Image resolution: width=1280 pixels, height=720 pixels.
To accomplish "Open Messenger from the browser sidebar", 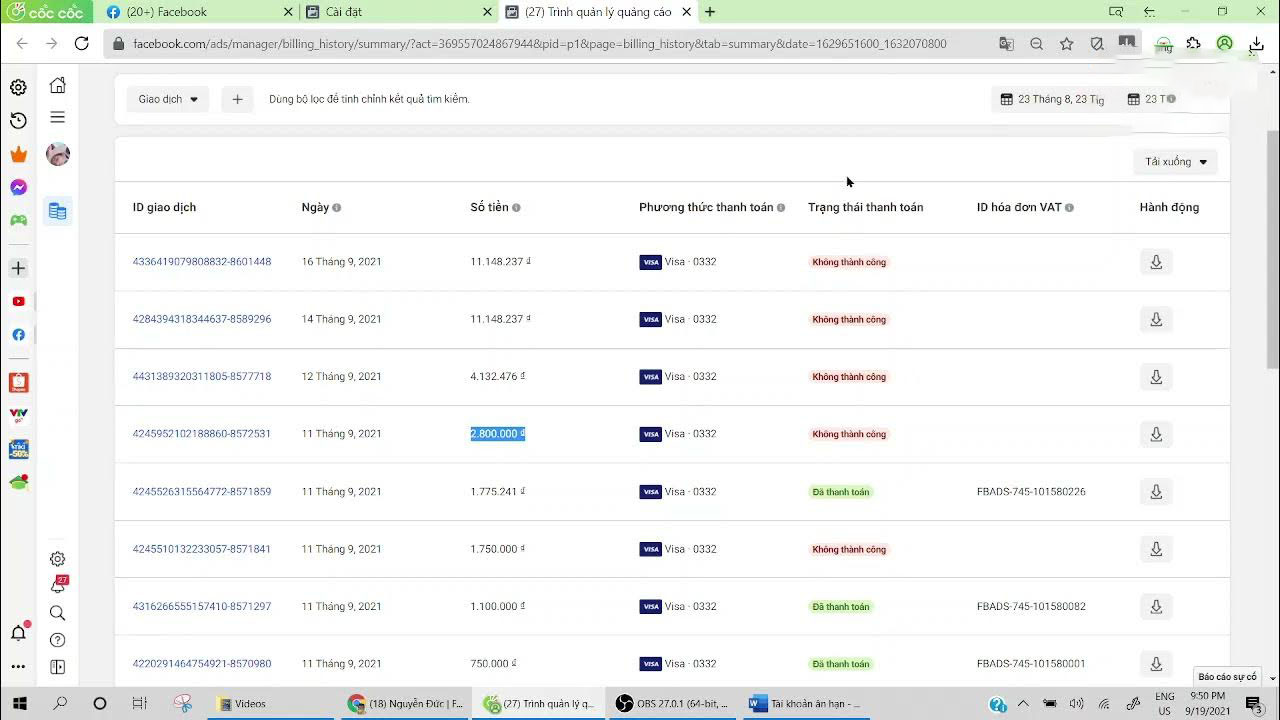I will 18,187.
